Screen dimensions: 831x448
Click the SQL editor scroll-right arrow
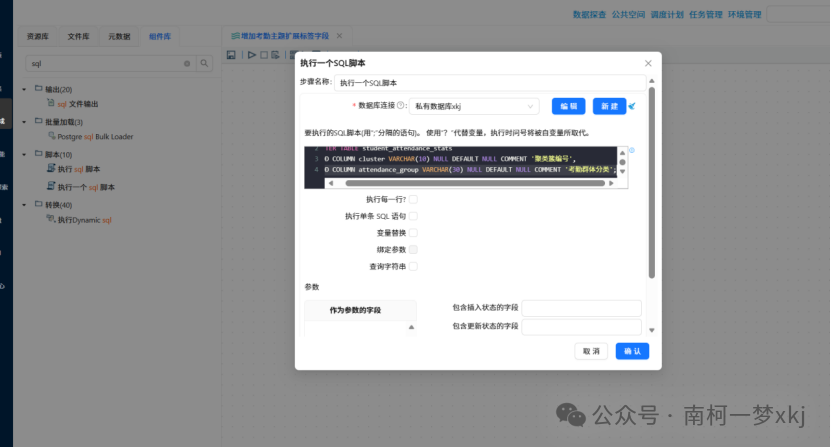click(611, 183)
